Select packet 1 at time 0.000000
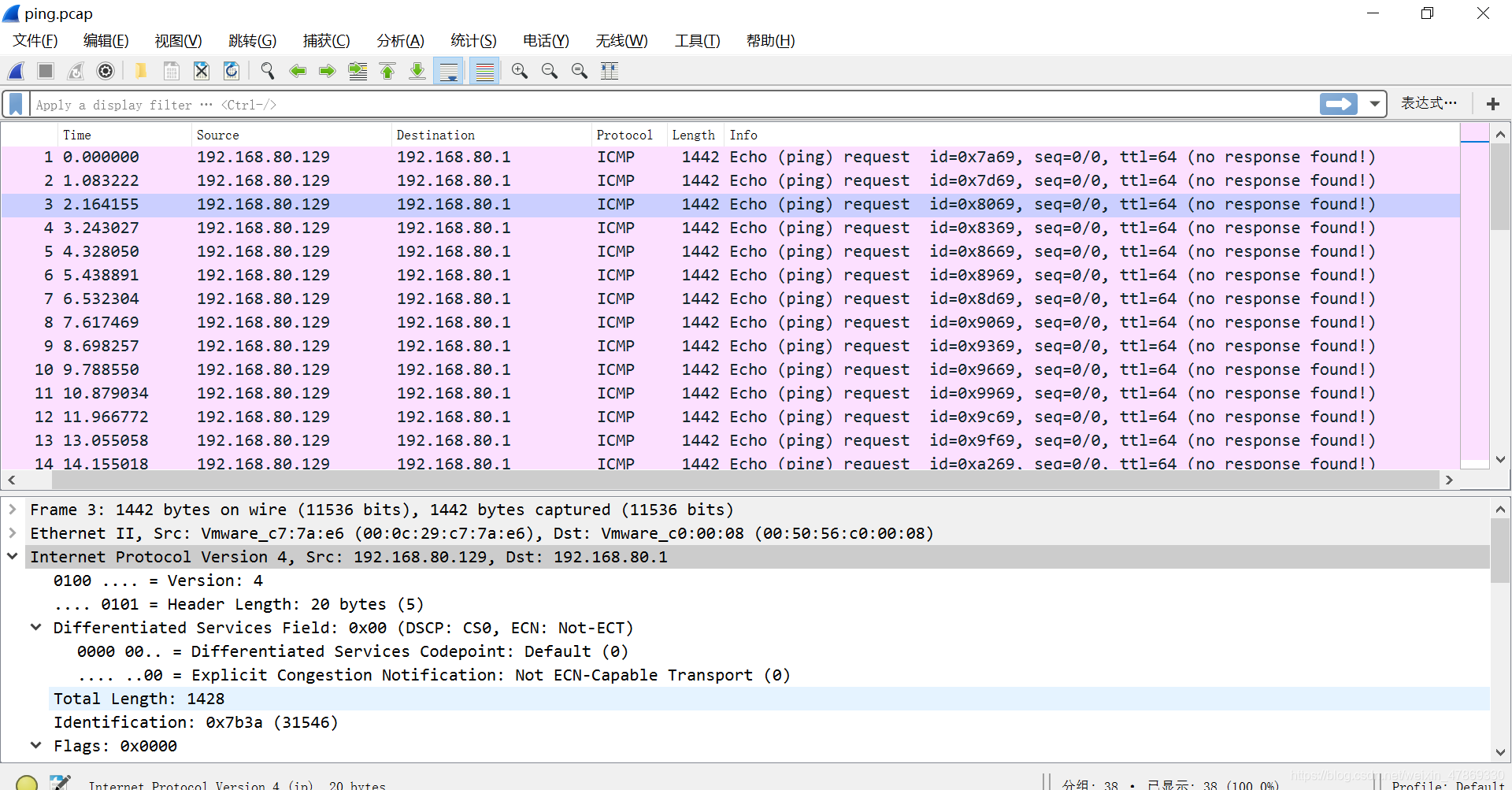This screenshot has height=790, width=1512. pos(730,157)
